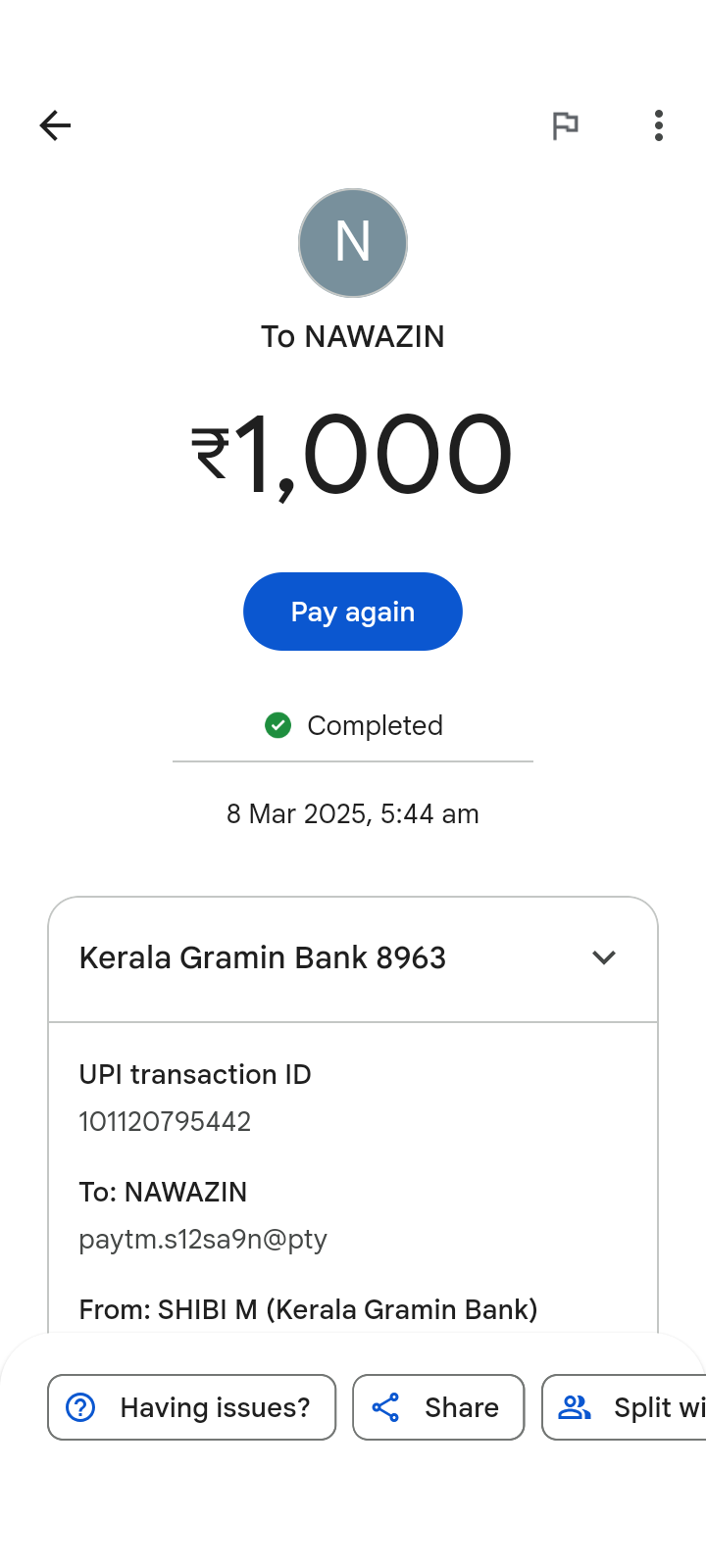Tap the 8 Mar 2025 timestamp
Viewport: 706px width, 1568px height.
click(x=353, y=814)
